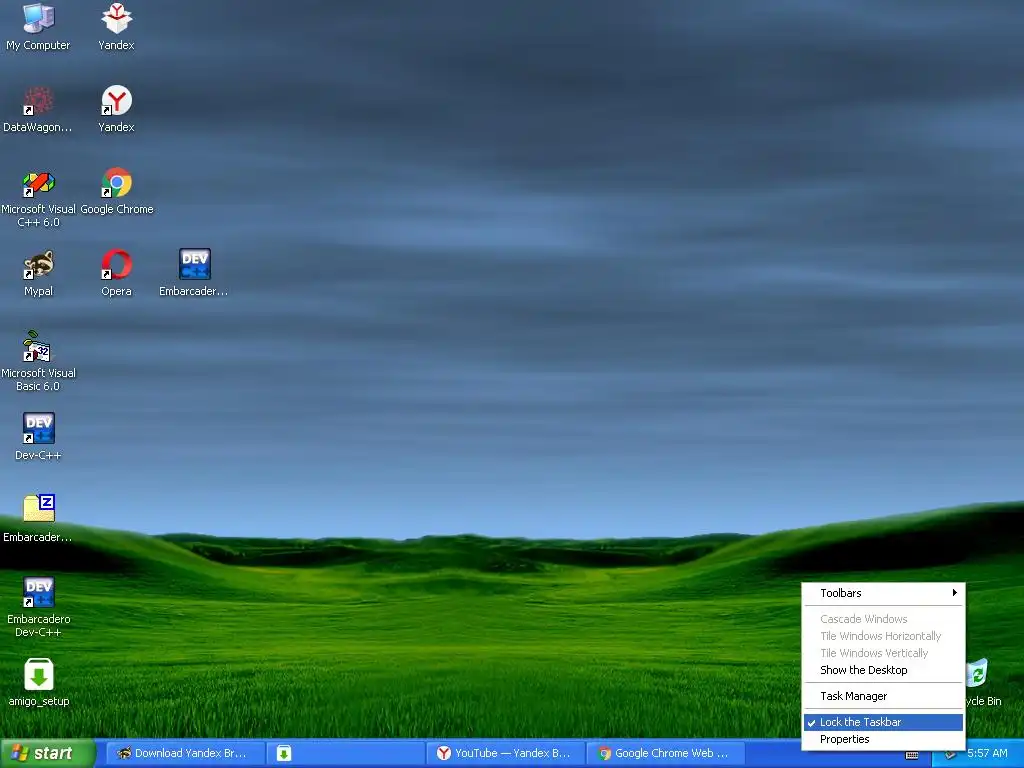Screen dimensions: 1024x768
Task: Switch to YouTube — Yandex B... taskbar window
Action: tap(505, 754)
